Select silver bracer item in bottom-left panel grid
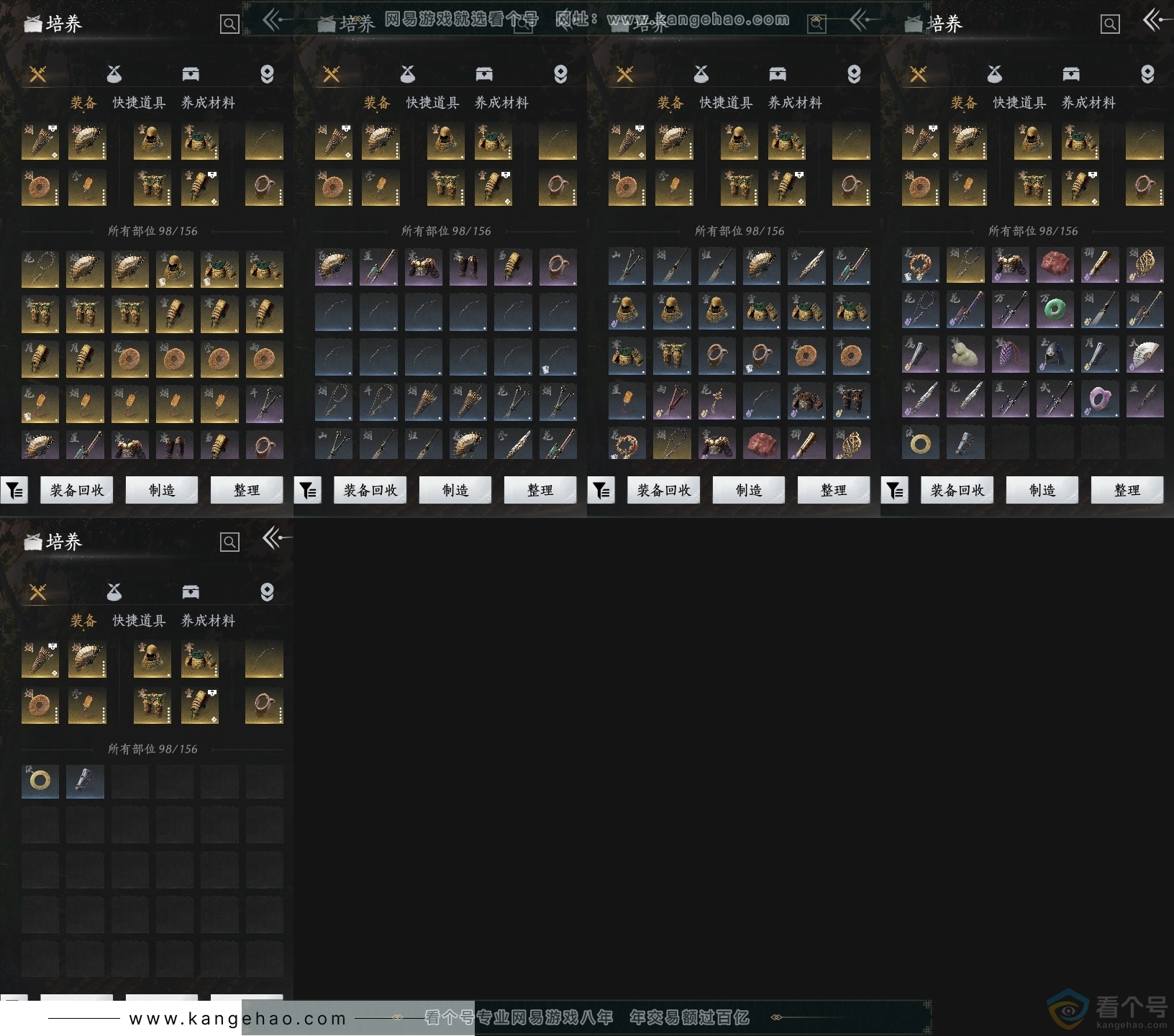The height and width of the screenshot is (1036, 1174). point(85,781)
